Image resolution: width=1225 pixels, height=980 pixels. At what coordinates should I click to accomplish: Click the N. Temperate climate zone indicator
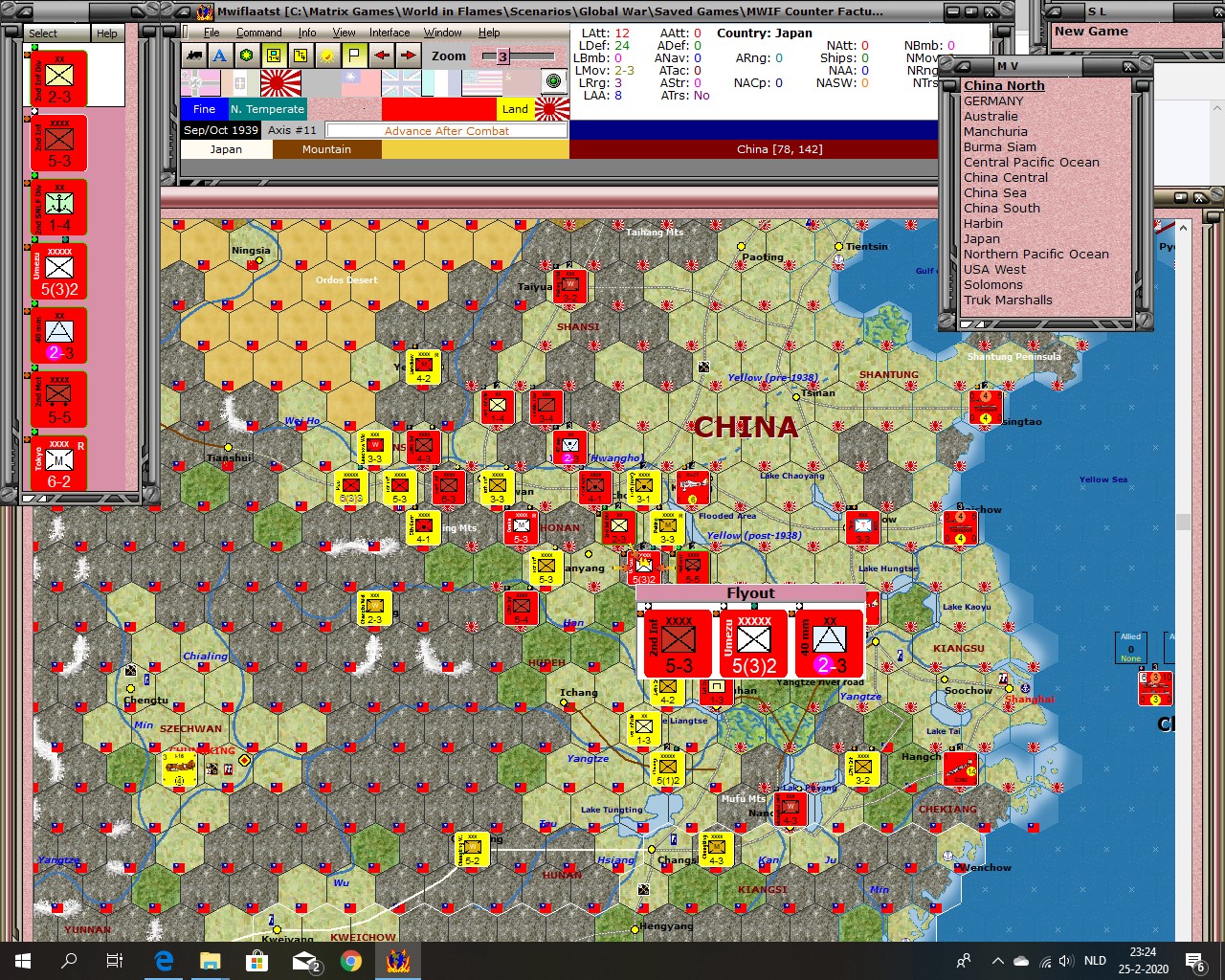(x=267, y=109)
